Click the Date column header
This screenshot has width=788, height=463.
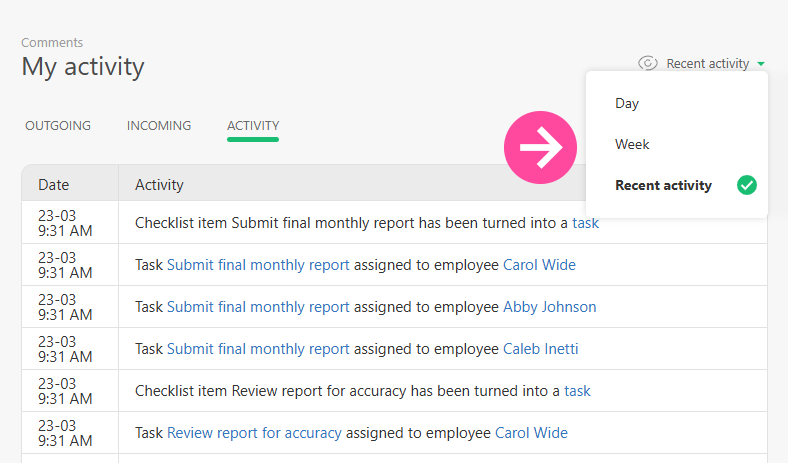(x=54, y=185)
